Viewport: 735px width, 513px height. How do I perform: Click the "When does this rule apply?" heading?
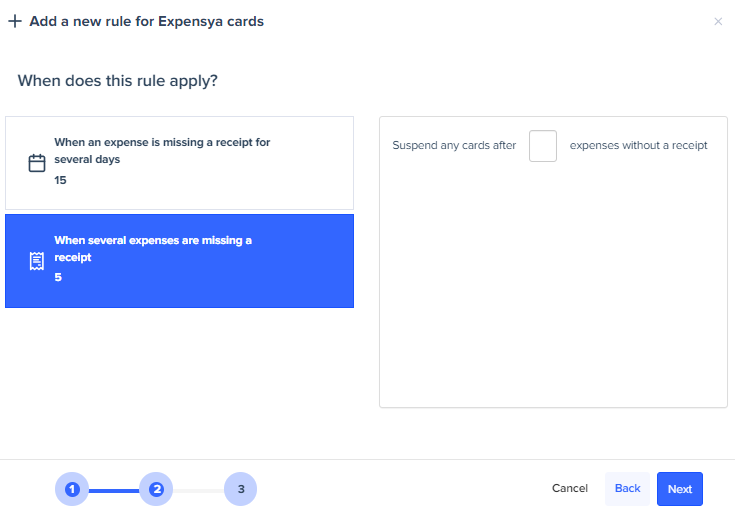[x=118, y=80]
